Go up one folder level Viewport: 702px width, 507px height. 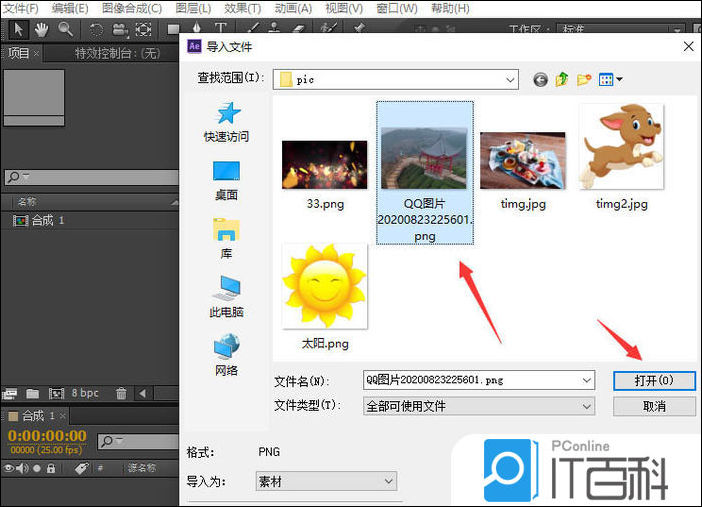(562, 79)
